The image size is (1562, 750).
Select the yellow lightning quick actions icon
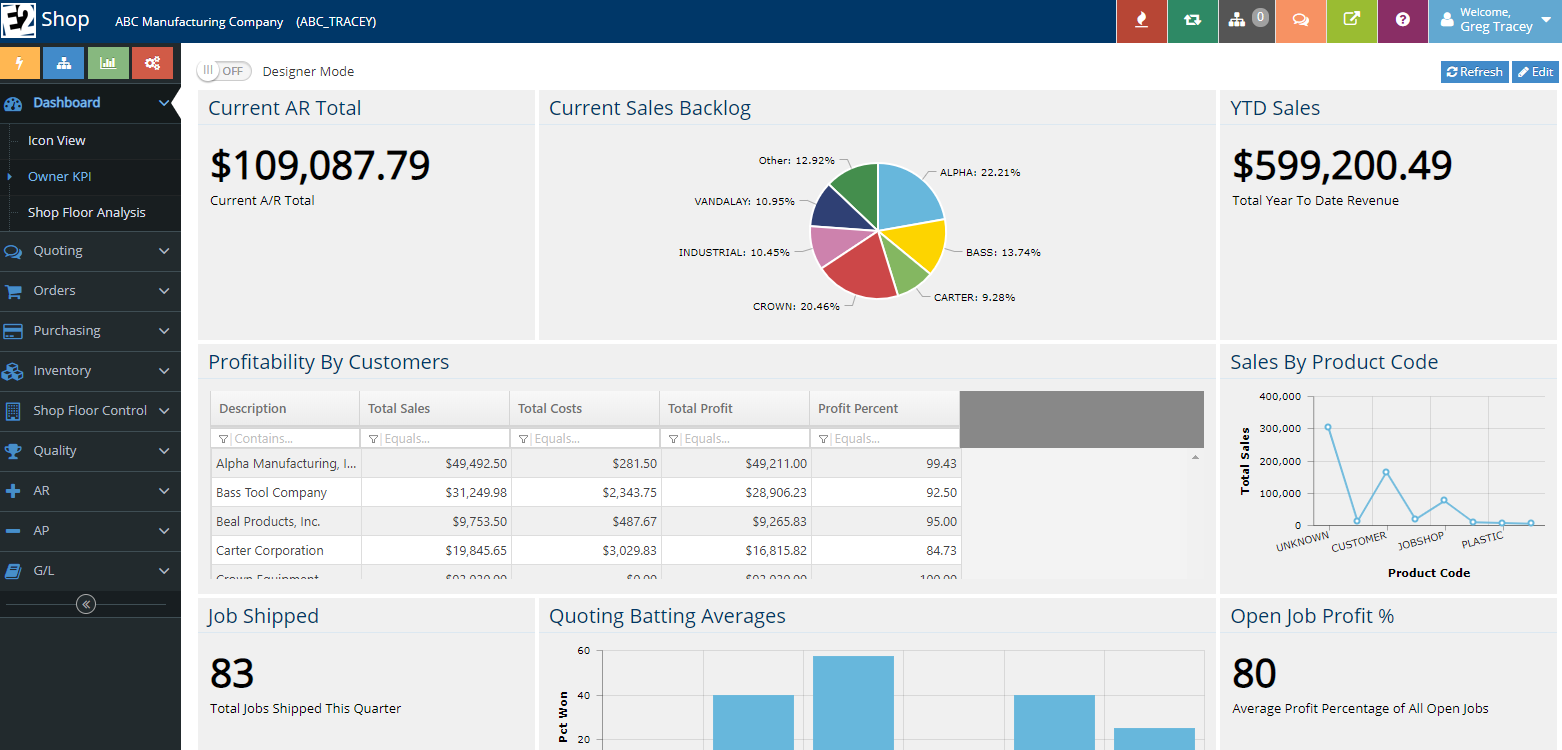click(20, 62)
